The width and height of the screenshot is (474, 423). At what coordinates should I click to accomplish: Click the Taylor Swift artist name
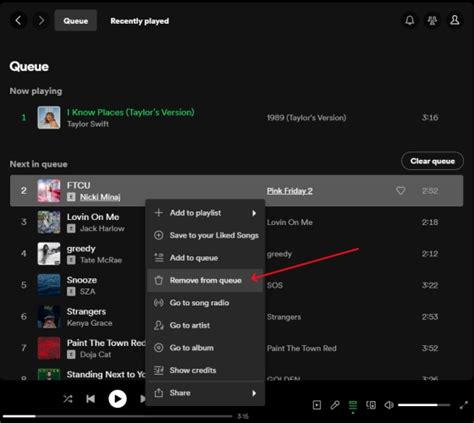88,124
